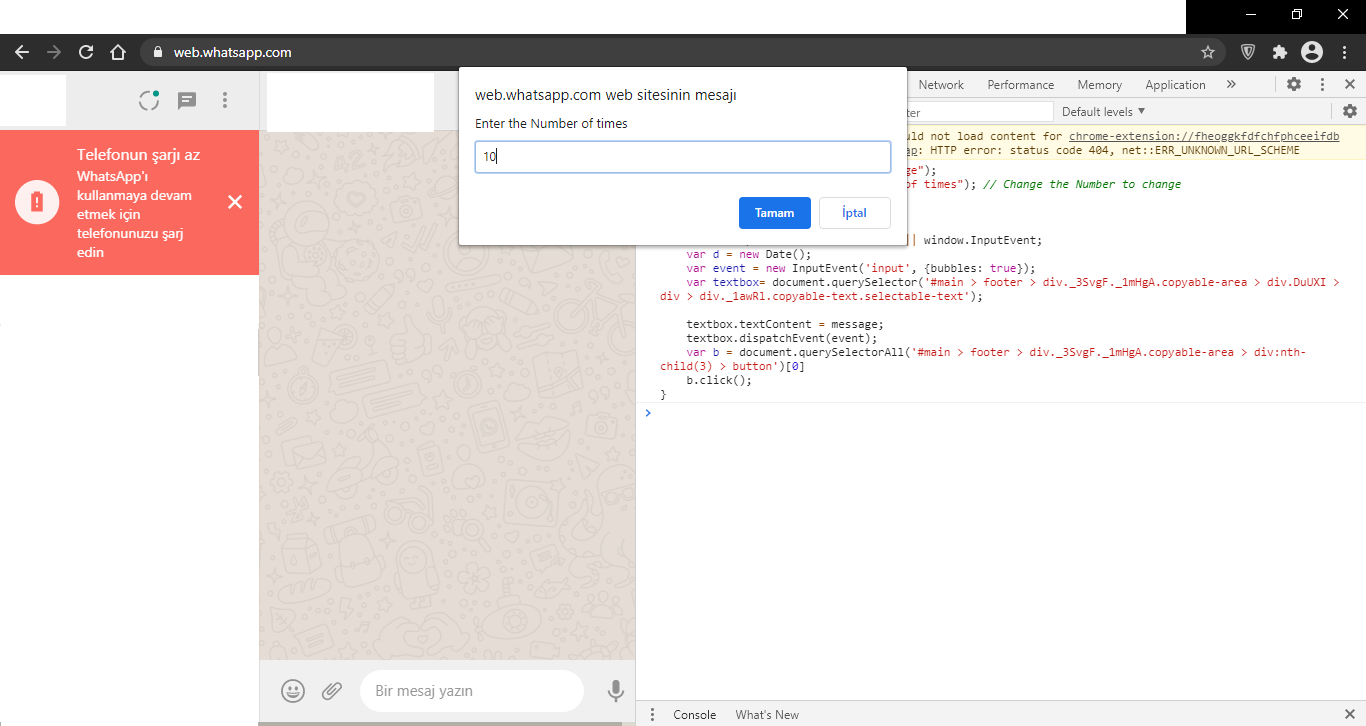Open the DevTools drawer three-dot menu

pyautogui.click(x=652, y=714)
